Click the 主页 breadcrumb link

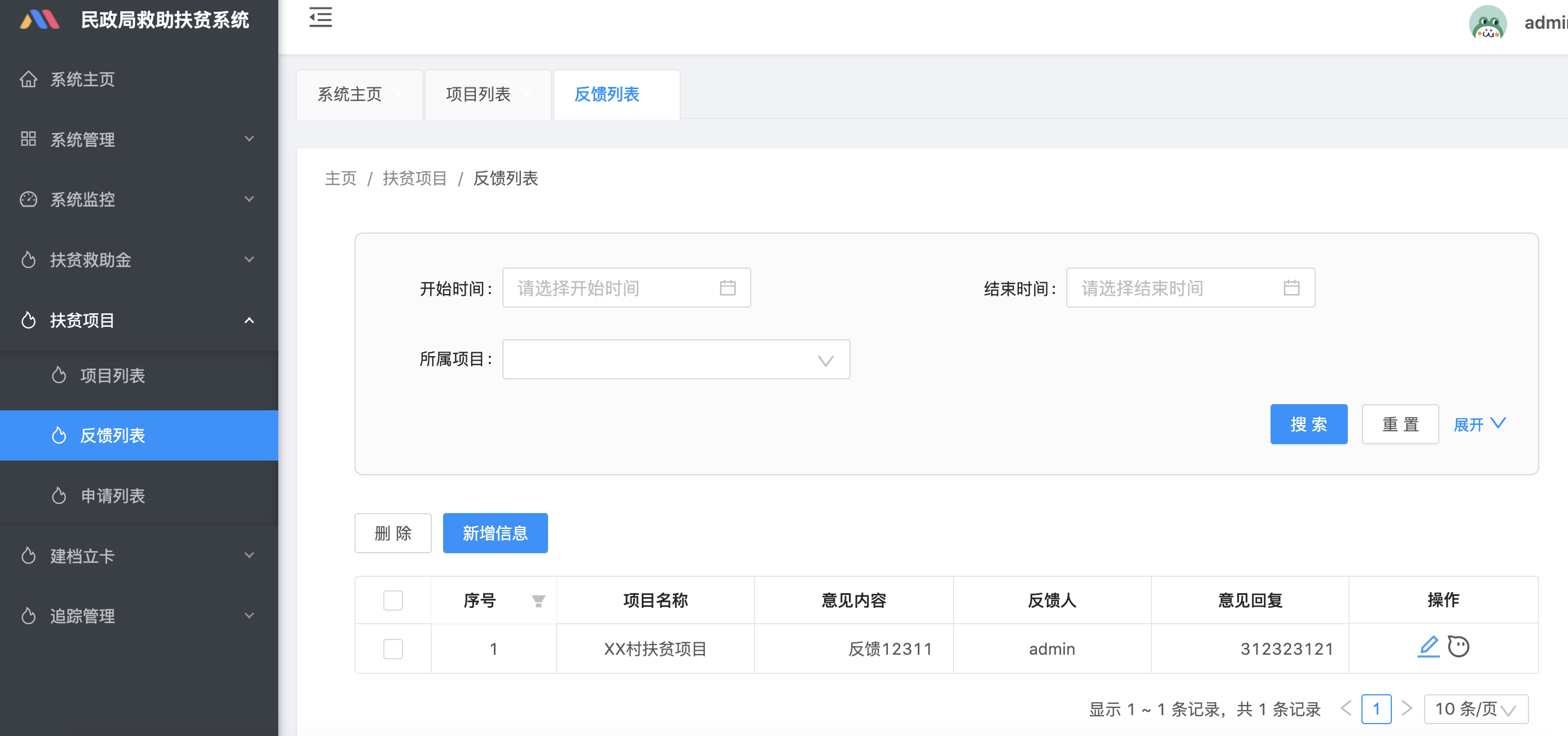pos(341,178)
